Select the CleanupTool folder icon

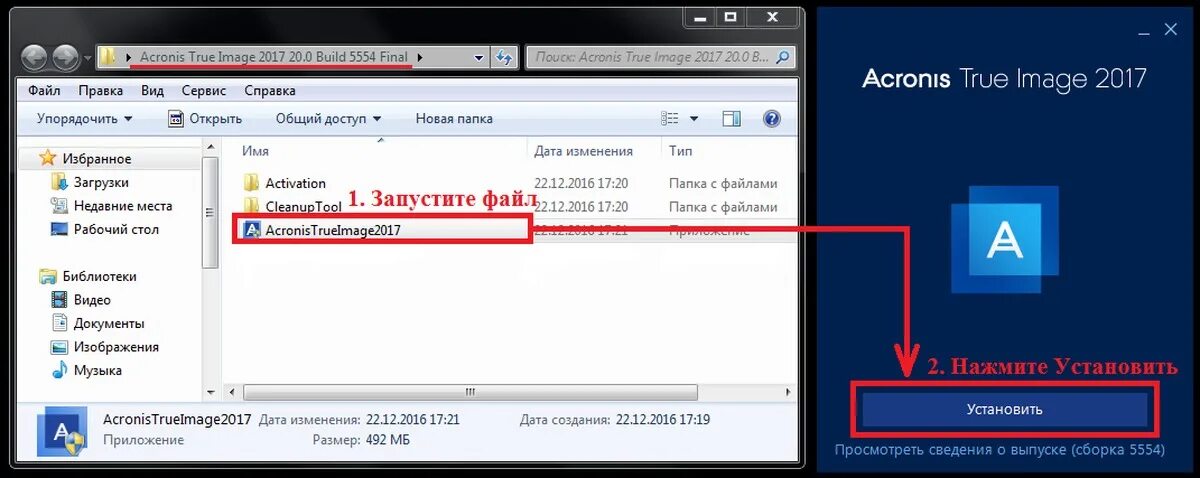(251, 206)
